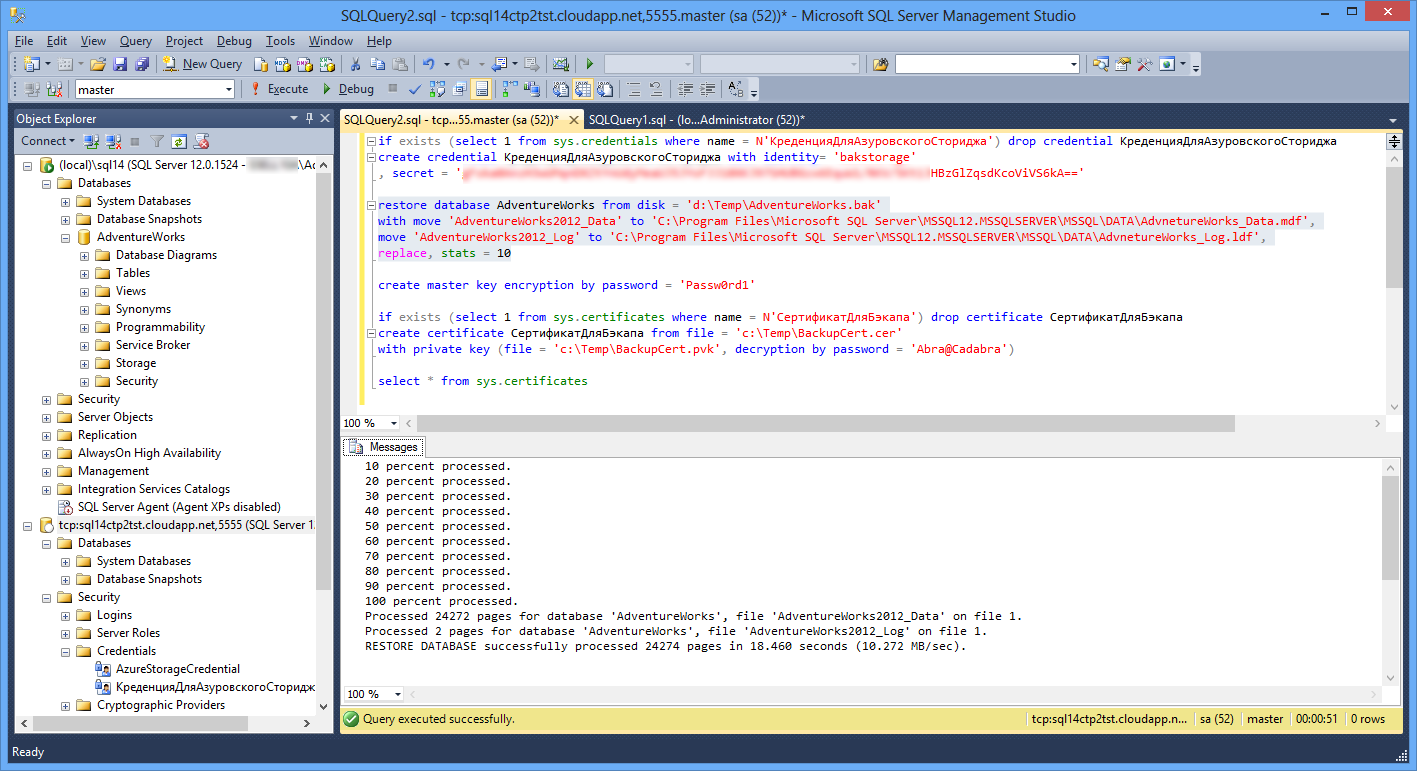Viewport: 1417px width, 771px height.
Task: Click the Analysis Services DMX Query icon
Action: [305, 64]
